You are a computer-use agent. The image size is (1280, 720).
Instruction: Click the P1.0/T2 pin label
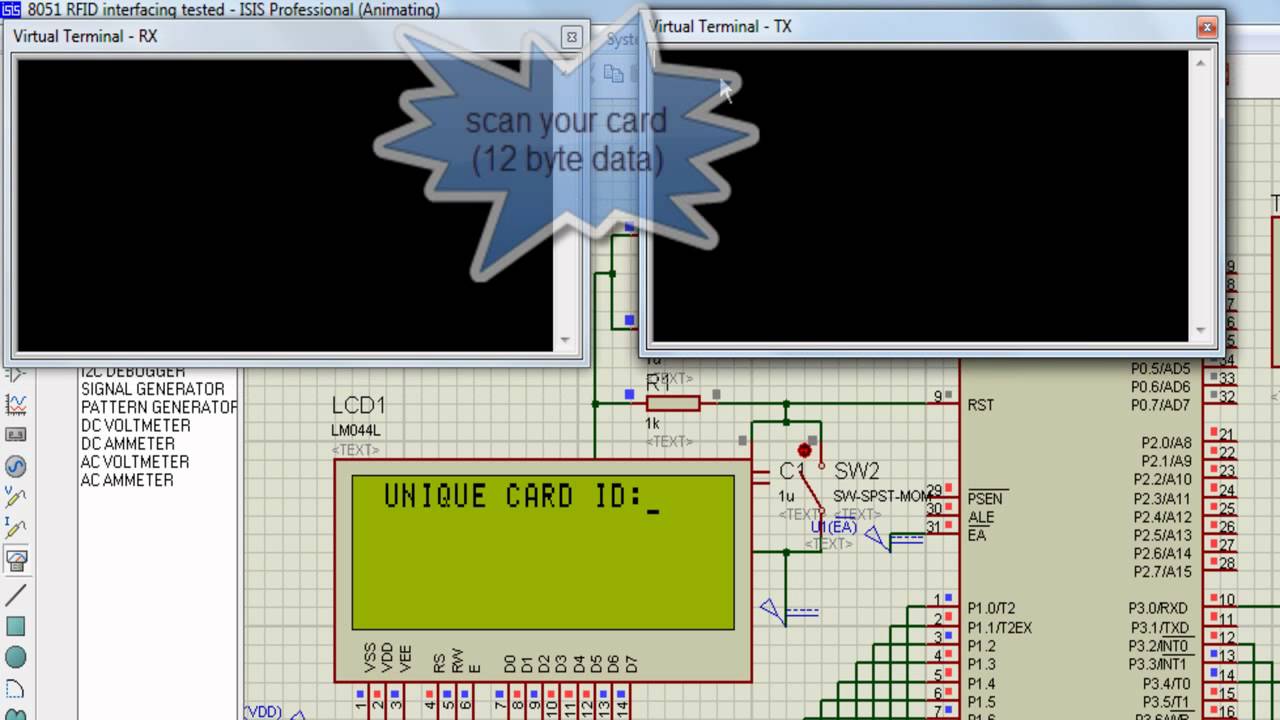[x=991, y=608]
